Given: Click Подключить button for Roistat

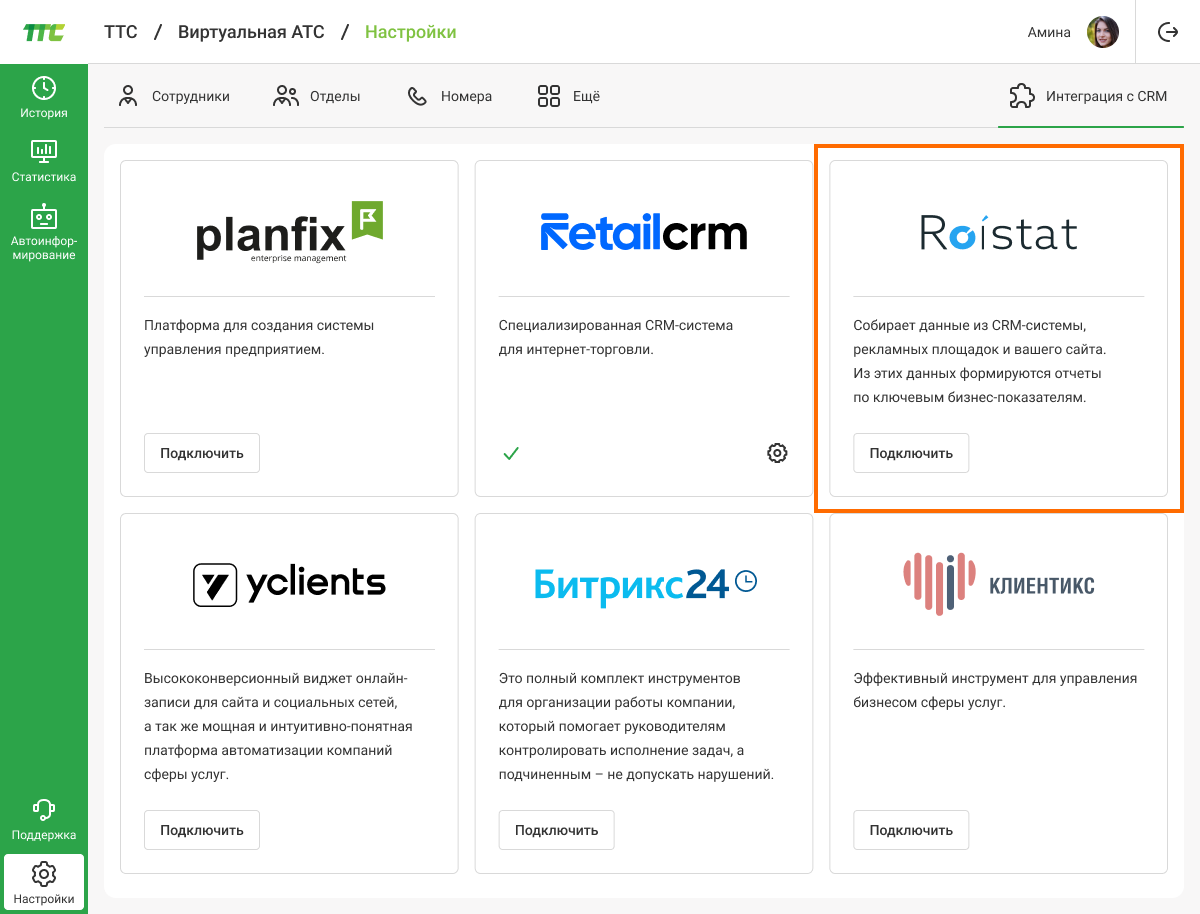Looking at the screenshot, I should (911, 453).
